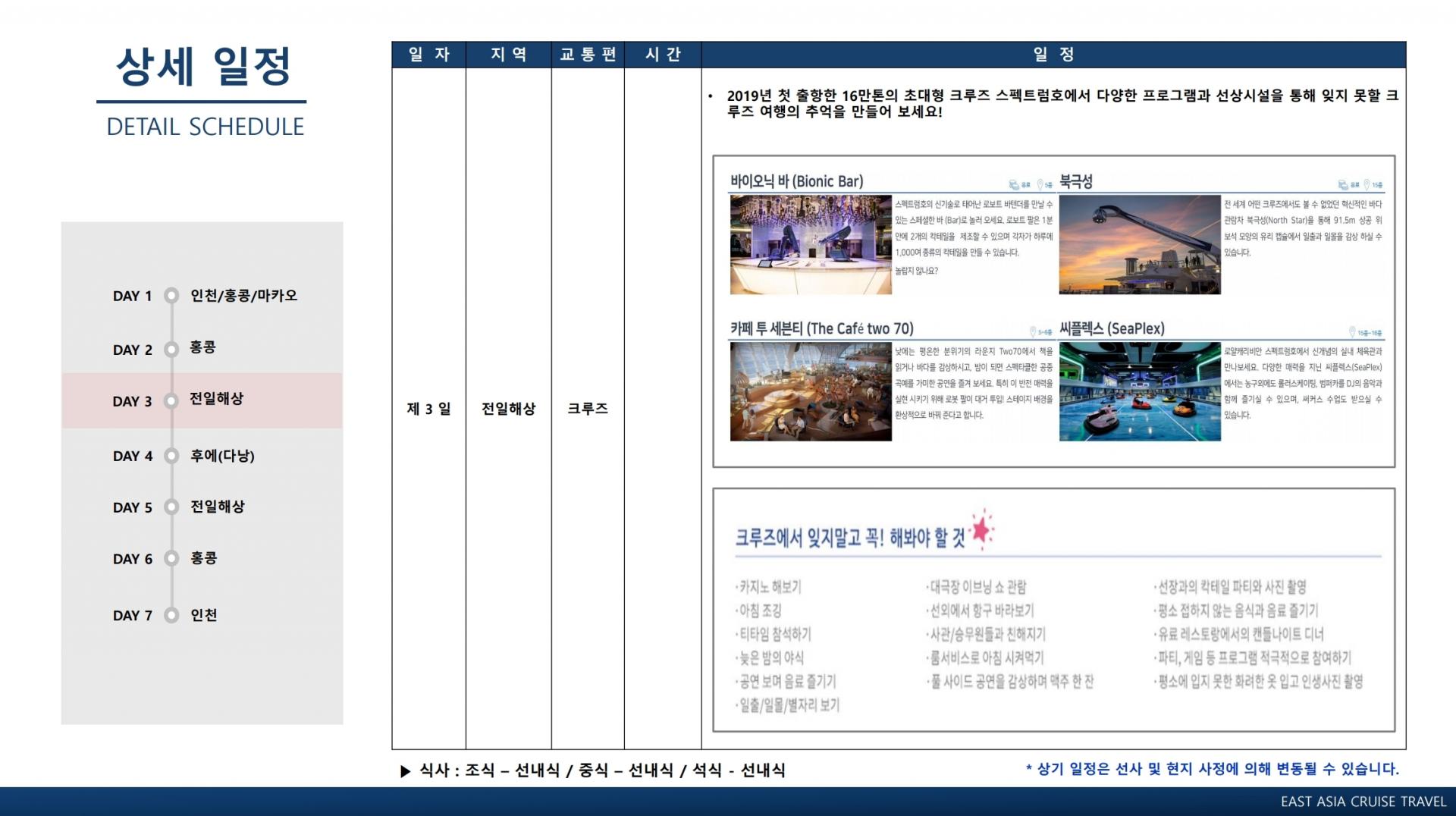1456x816 pixels.
Task: Click the highlighted DAY 3 circle marker
Action: 171,400
